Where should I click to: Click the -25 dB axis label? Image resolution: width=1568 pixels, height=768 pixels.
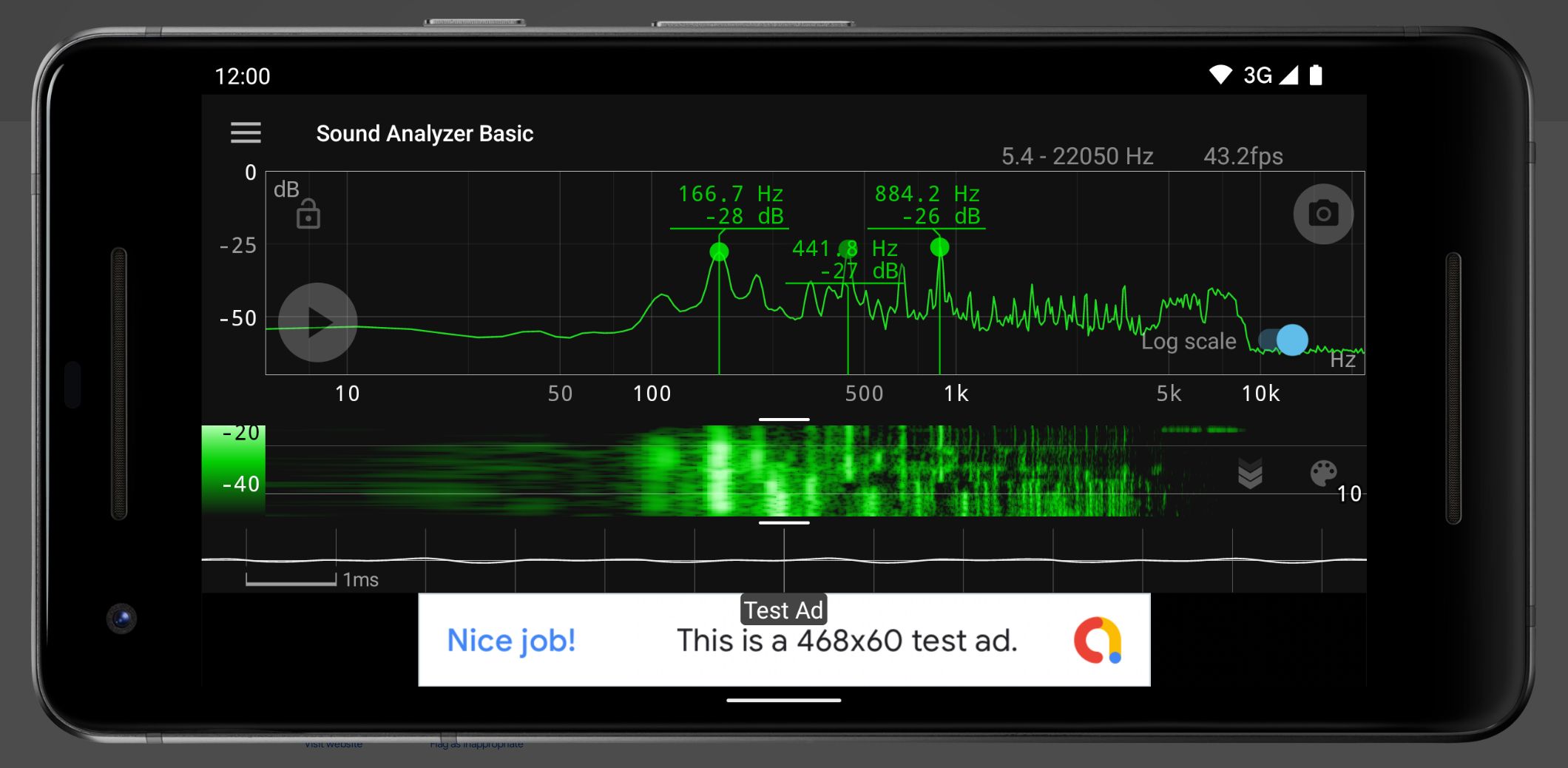coord(237,246)
